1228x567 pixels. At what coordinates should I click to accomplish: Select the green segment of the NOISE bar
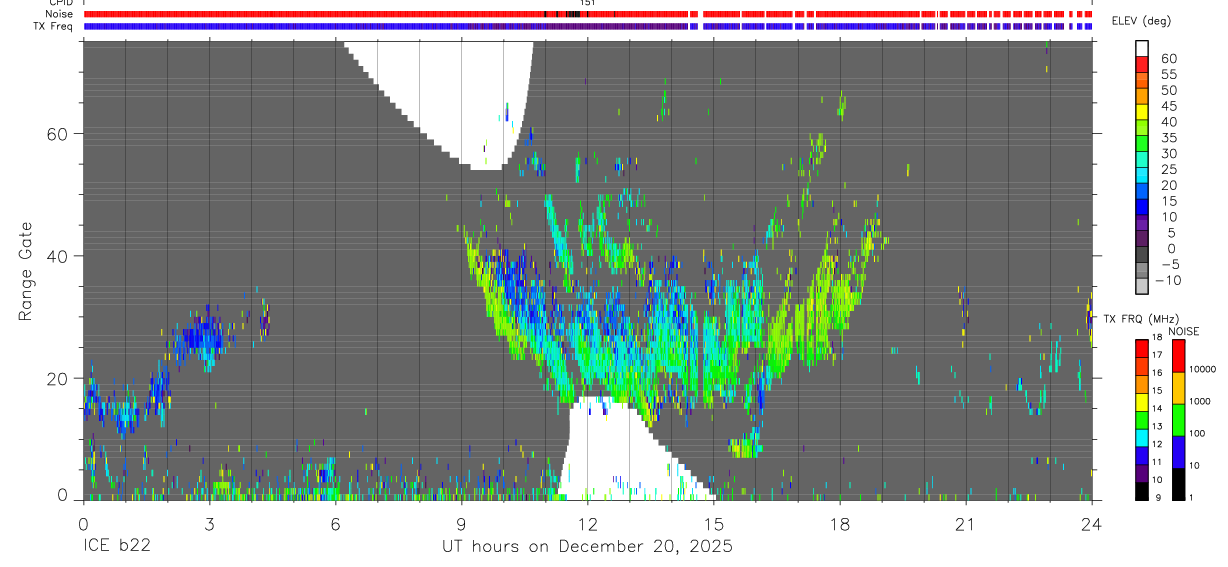(x=1178, y=420)
